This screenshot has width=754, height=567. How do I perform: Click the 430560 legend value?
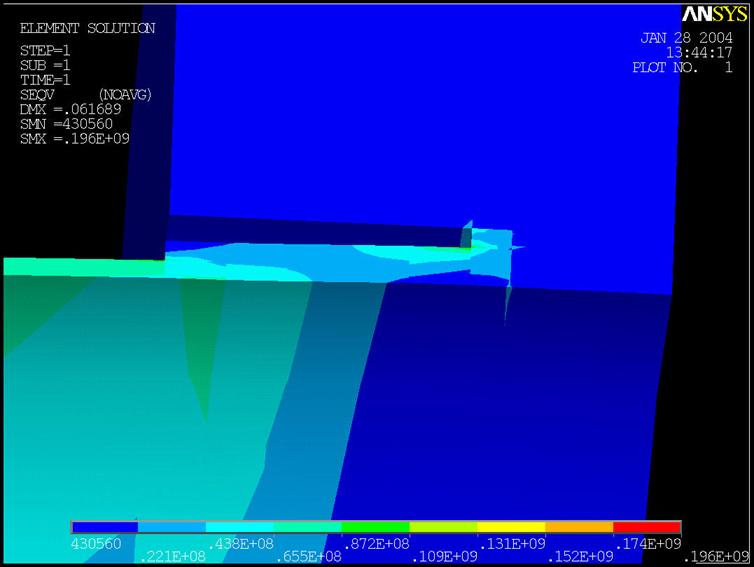click(96, 544)
